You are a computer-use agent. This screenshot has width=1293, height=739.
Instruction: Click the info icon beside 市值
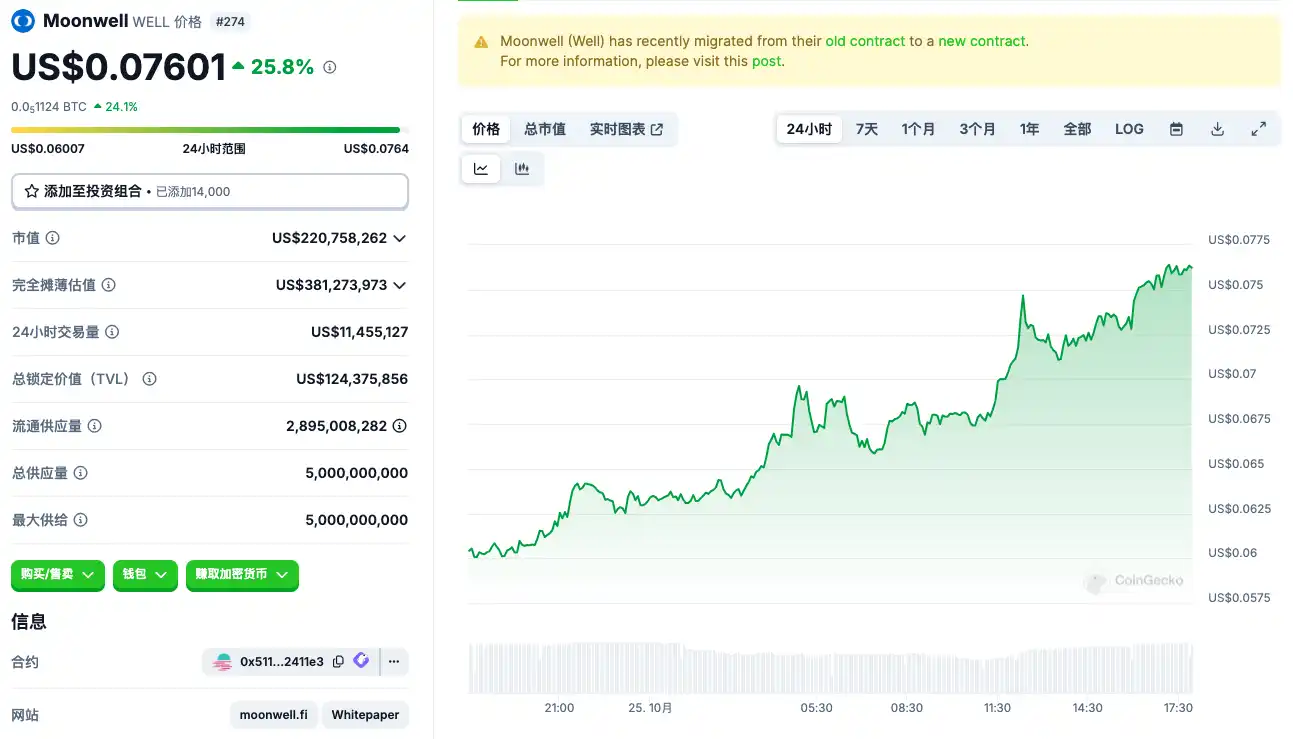[53, 238]
